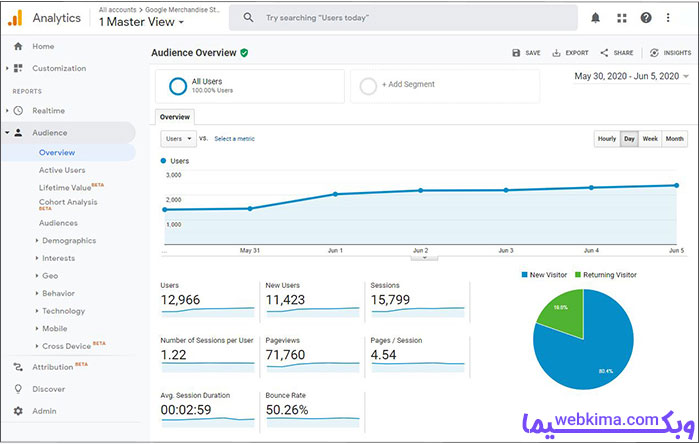This screenshot has height=444, width=700.
Task: Expand the Interests section
Action: pos(37,258)
